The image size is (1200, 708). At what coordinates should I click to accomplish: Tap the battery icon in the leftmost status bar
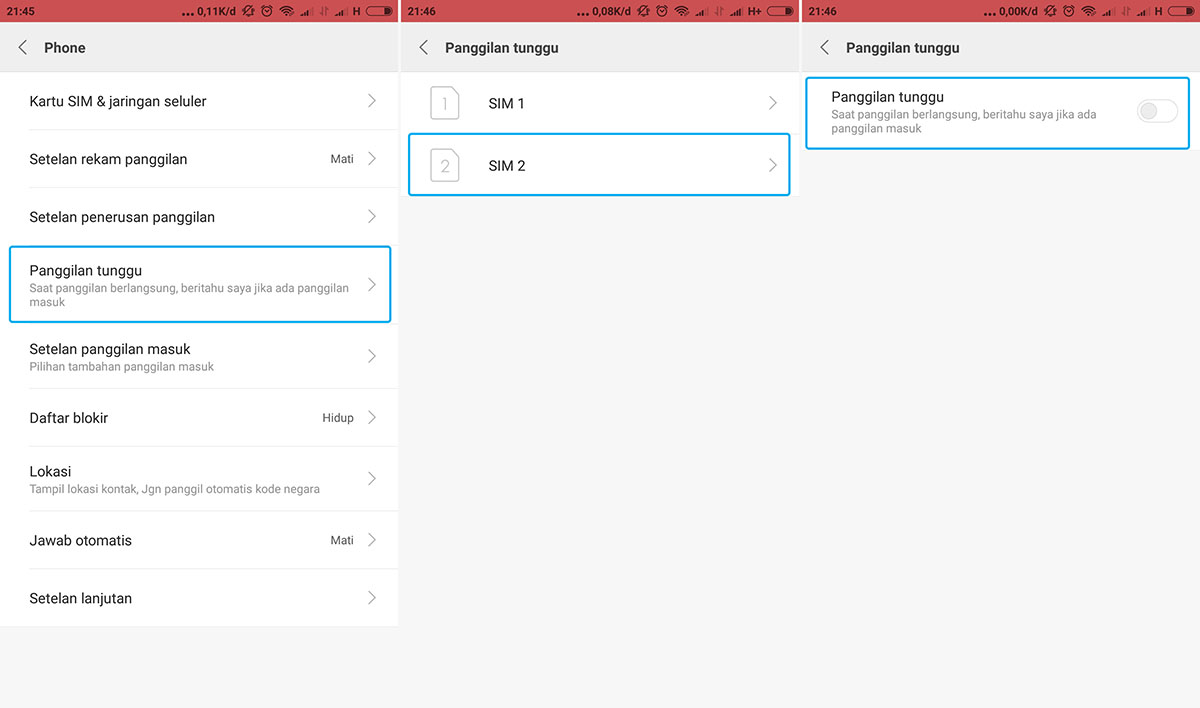[x=379, y=11]
